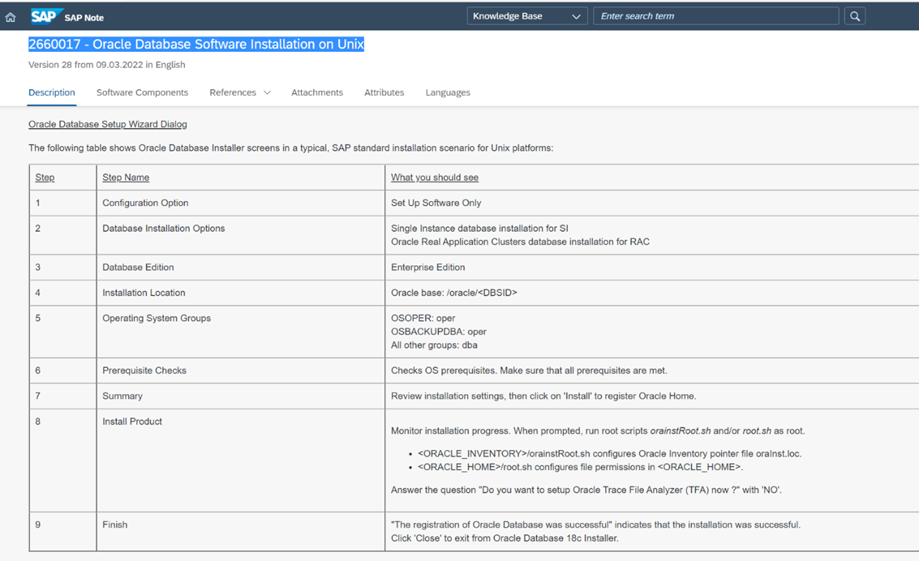
Task: Select the Summary step name cell
Action: [240, 396]
